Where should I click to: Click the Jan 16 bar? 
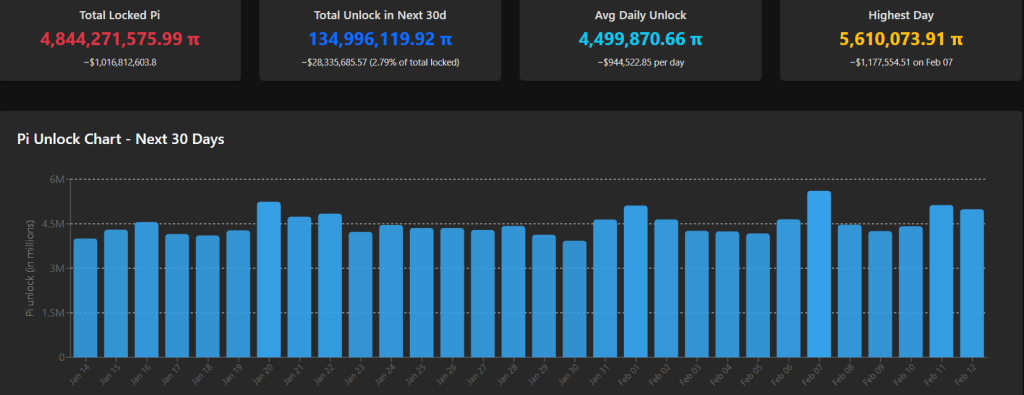[x=146, y=290]
